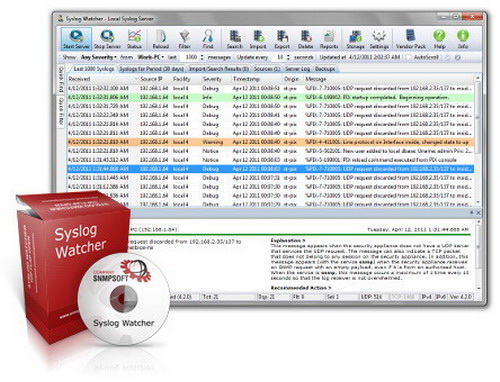Screen dimensions: 500x382
Task: Sort by the Source IP column header
Action: click(155, 79)
